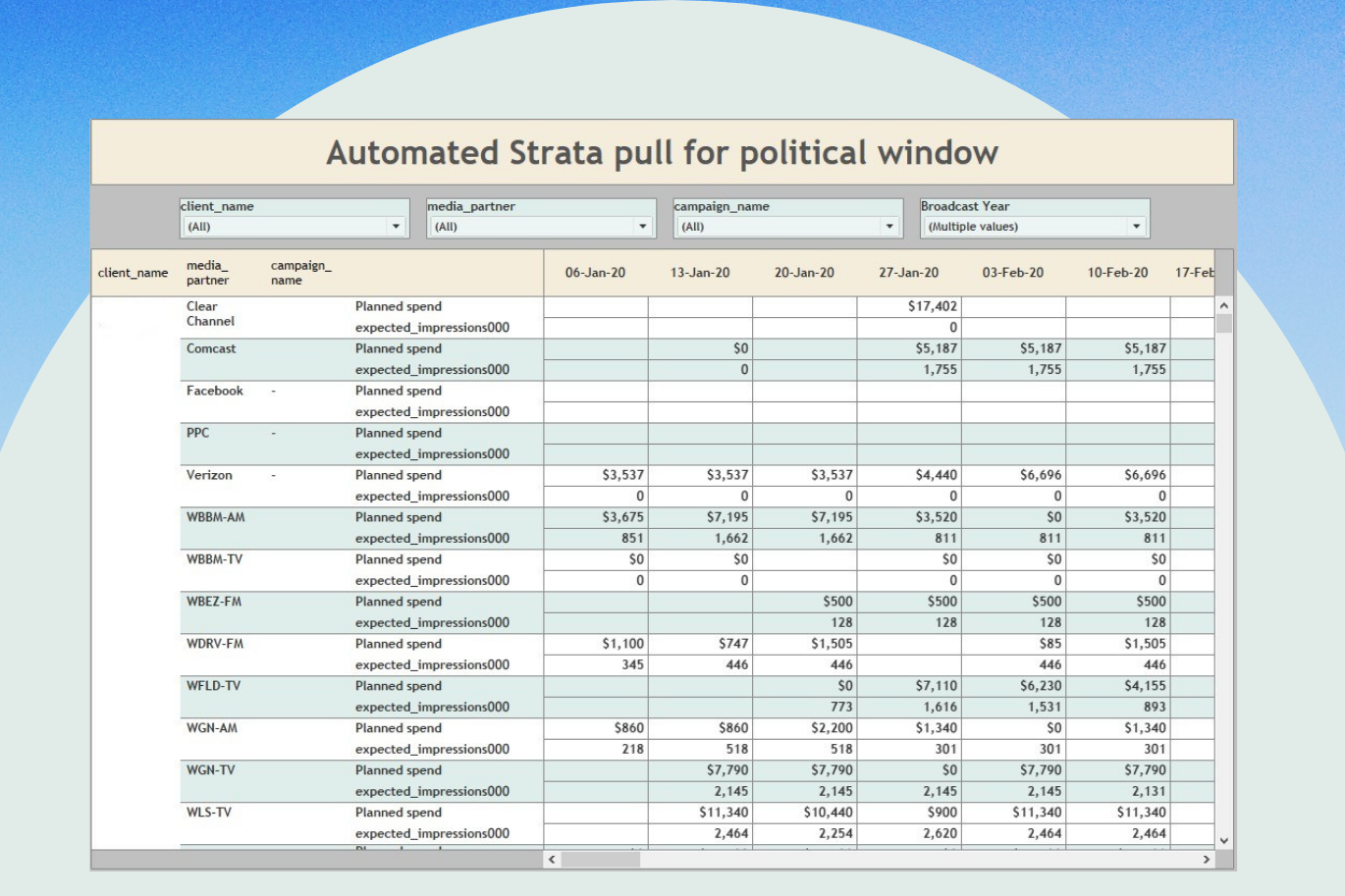Select the WBBM-TV media partner row

214,559
